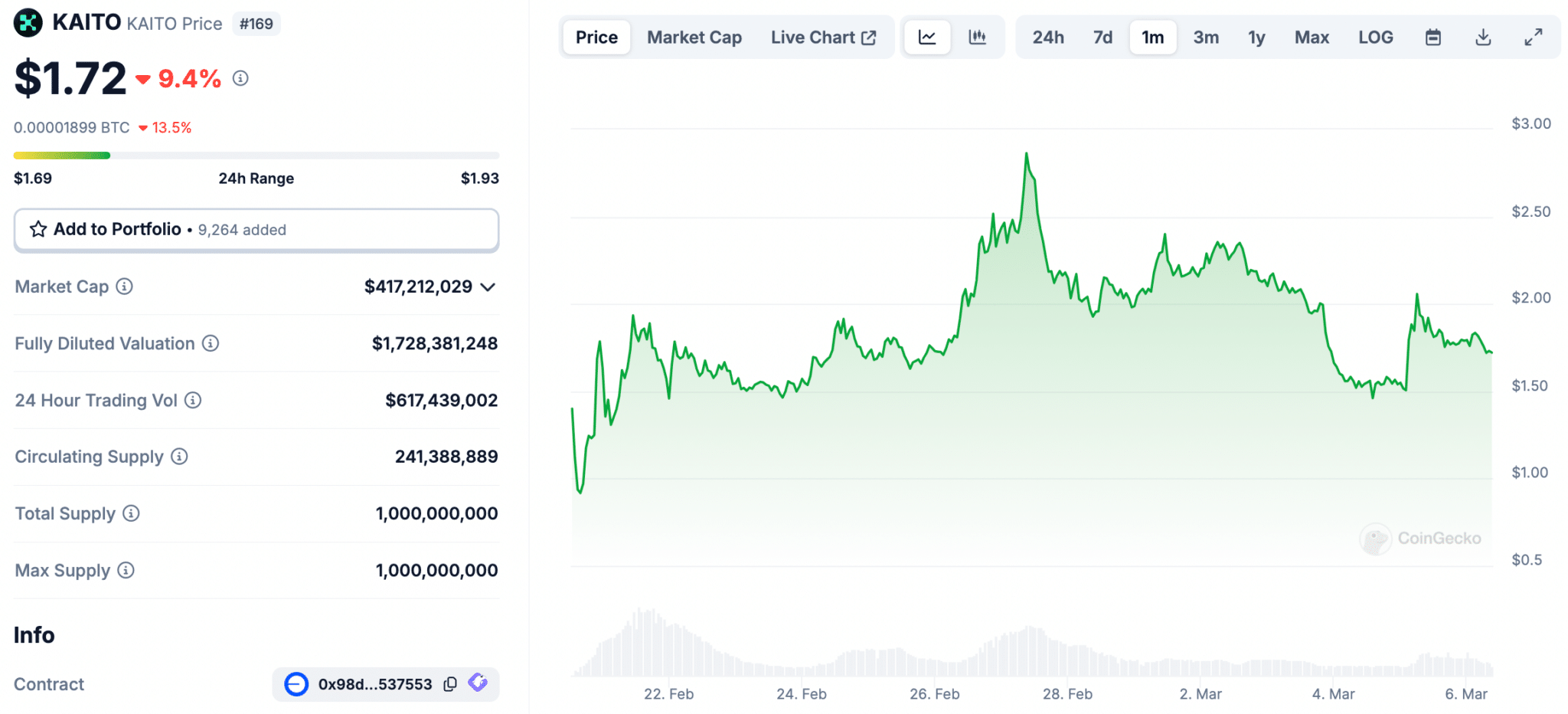Click the 241,388,889 circulating supply value
Screen dimensions: 1568x714
[446, 457]
